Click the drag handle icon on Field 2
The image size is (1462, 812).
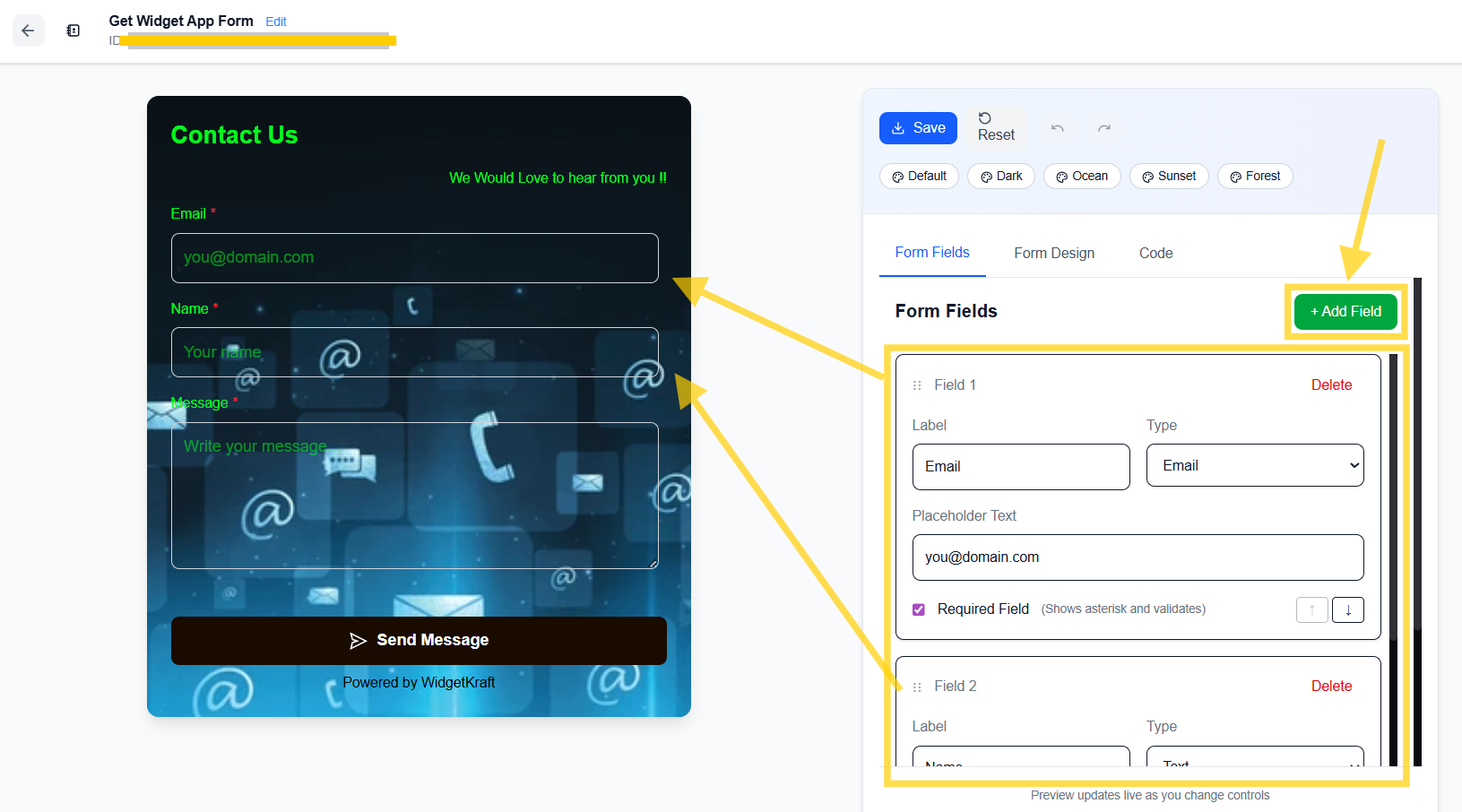916,686
